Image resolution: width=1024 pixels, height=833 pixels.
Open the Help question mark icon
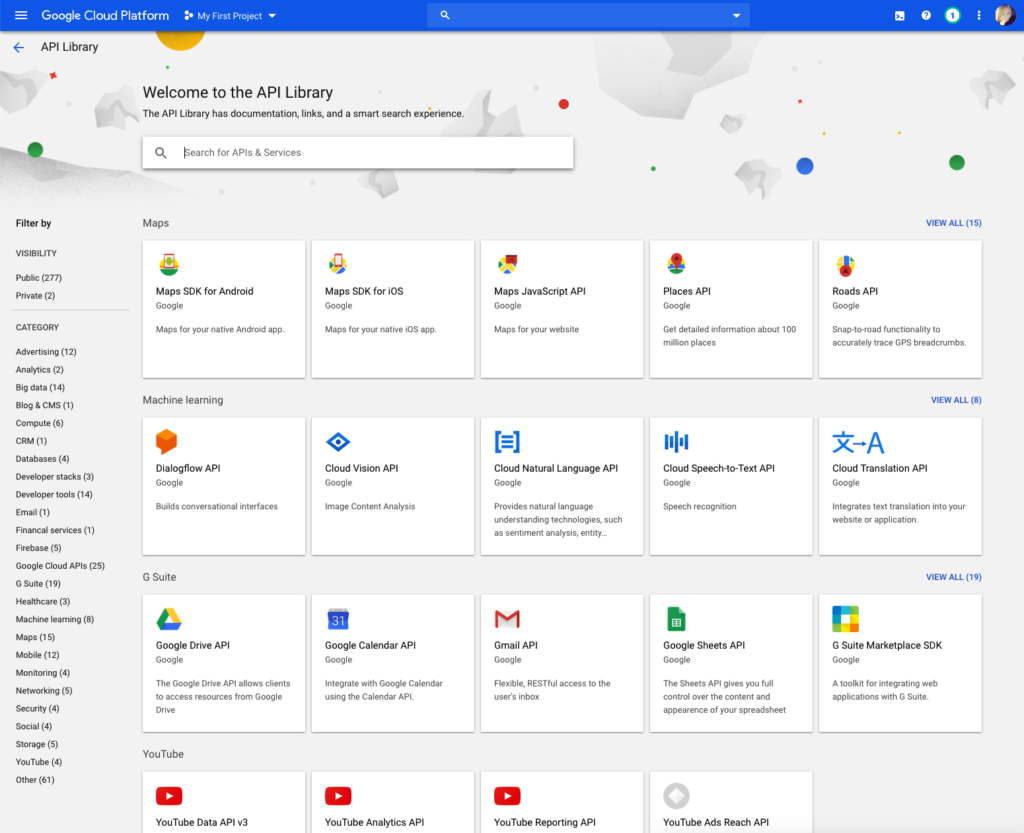pos(926,16)
